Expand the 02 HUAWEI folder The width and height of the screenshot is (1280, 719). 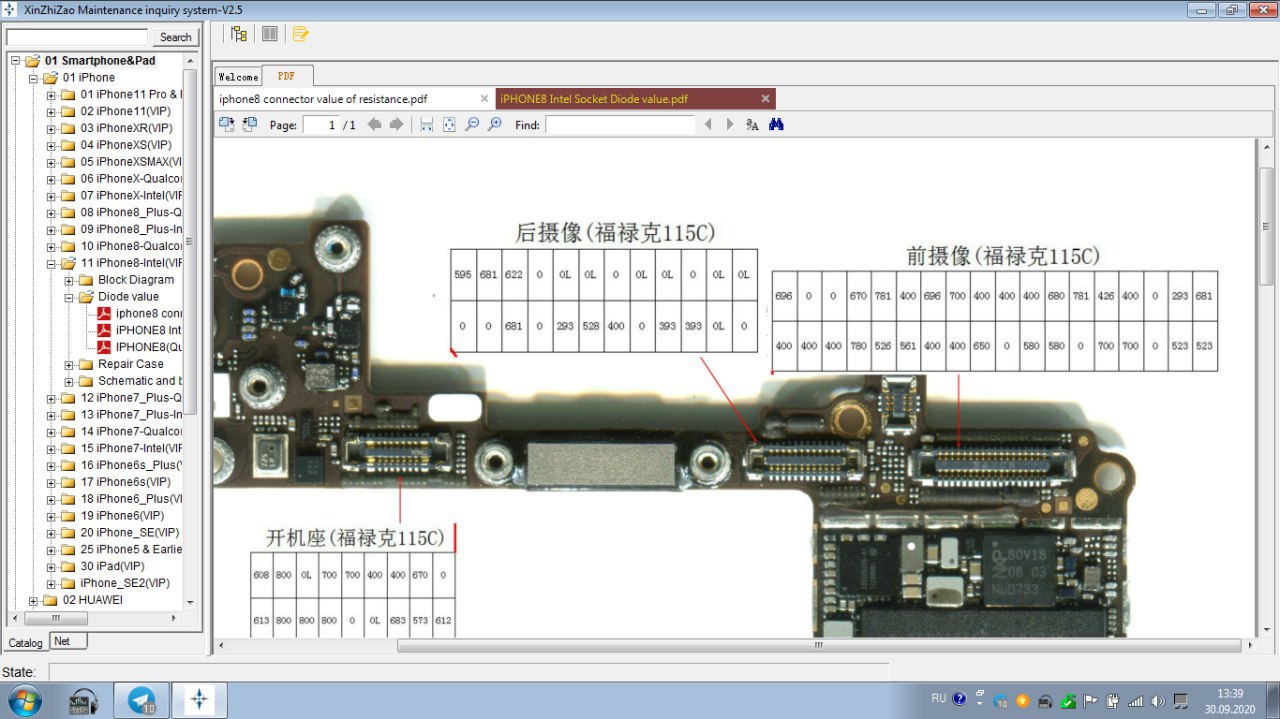point(34,600)
